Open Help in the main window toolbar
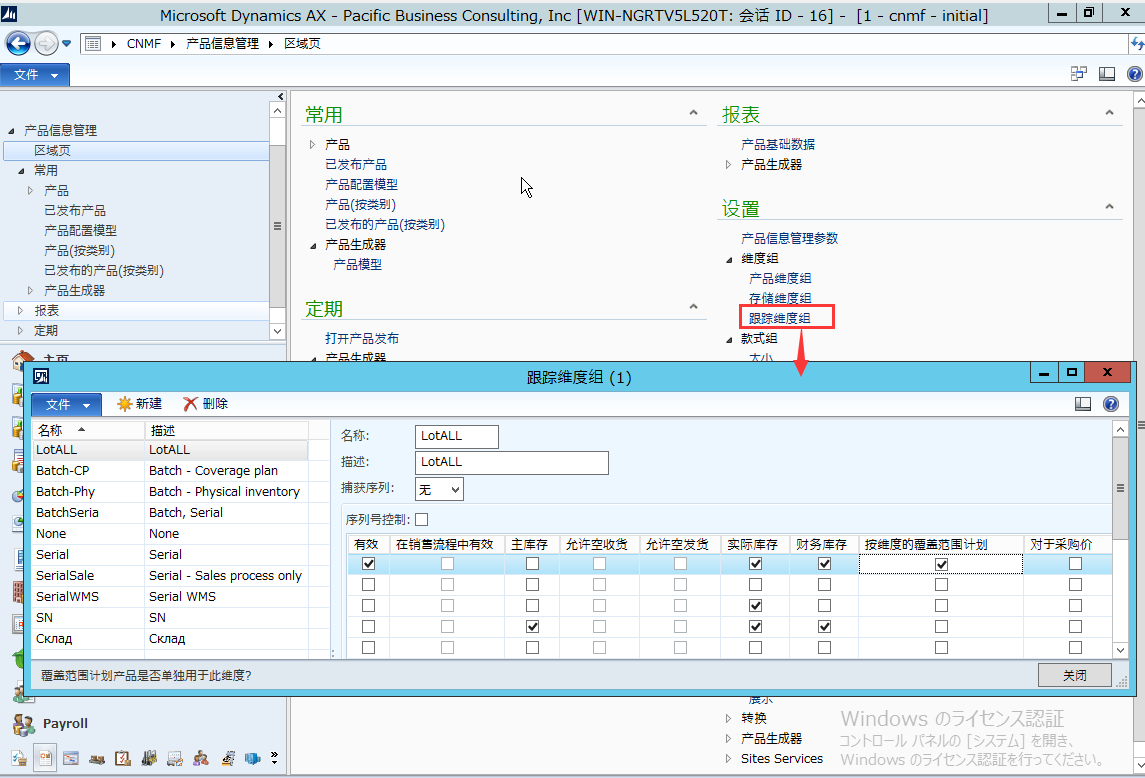Screen dimensions: 1145x778 [x=1135, y=74]
